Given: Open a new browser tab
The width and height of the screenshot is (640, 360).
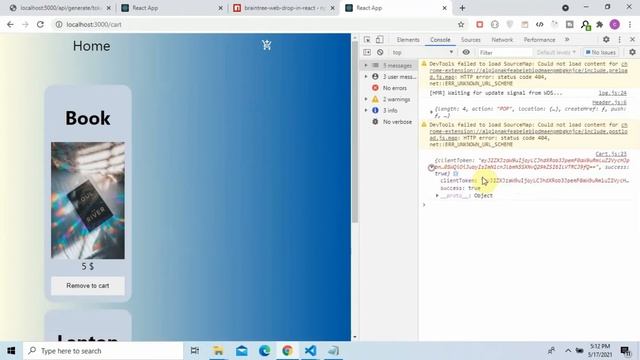Looking at the screenshot, I should [462, 8].
